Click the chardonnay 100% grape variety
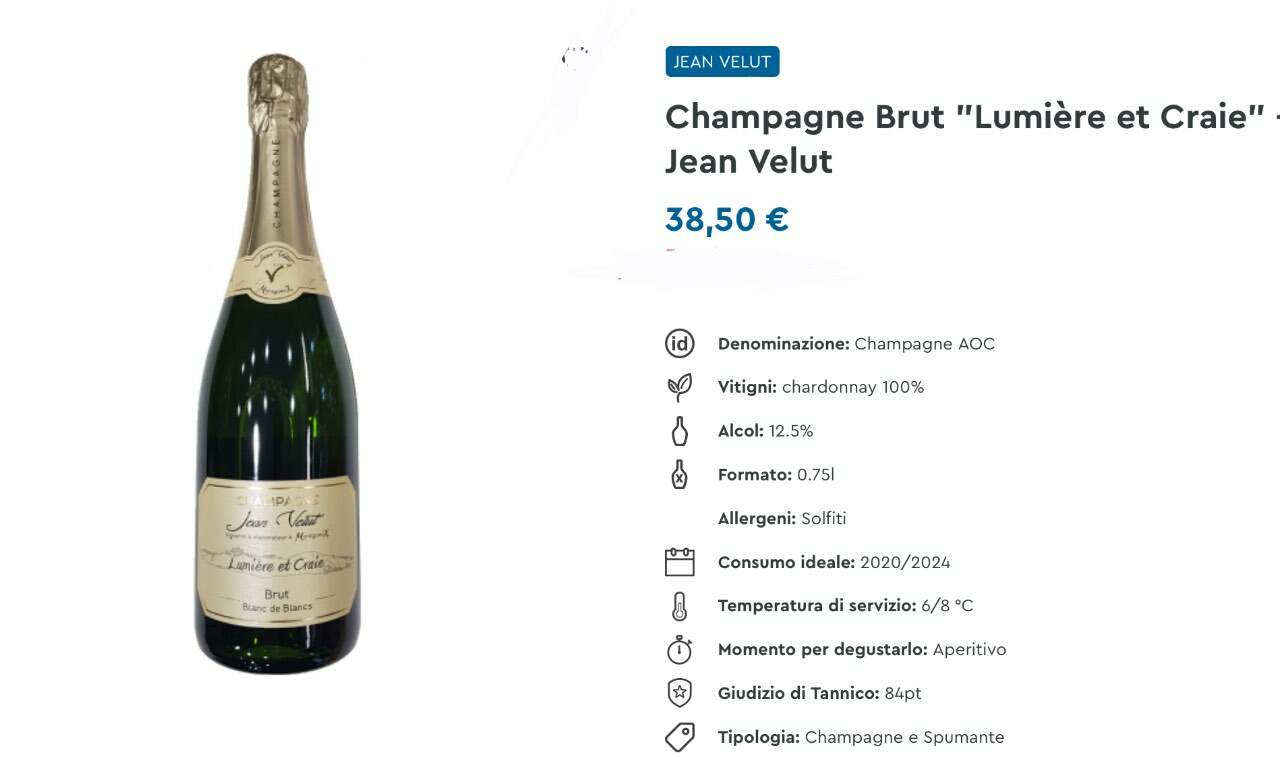This screenshot has height=759, width=1280. [853, 387]
